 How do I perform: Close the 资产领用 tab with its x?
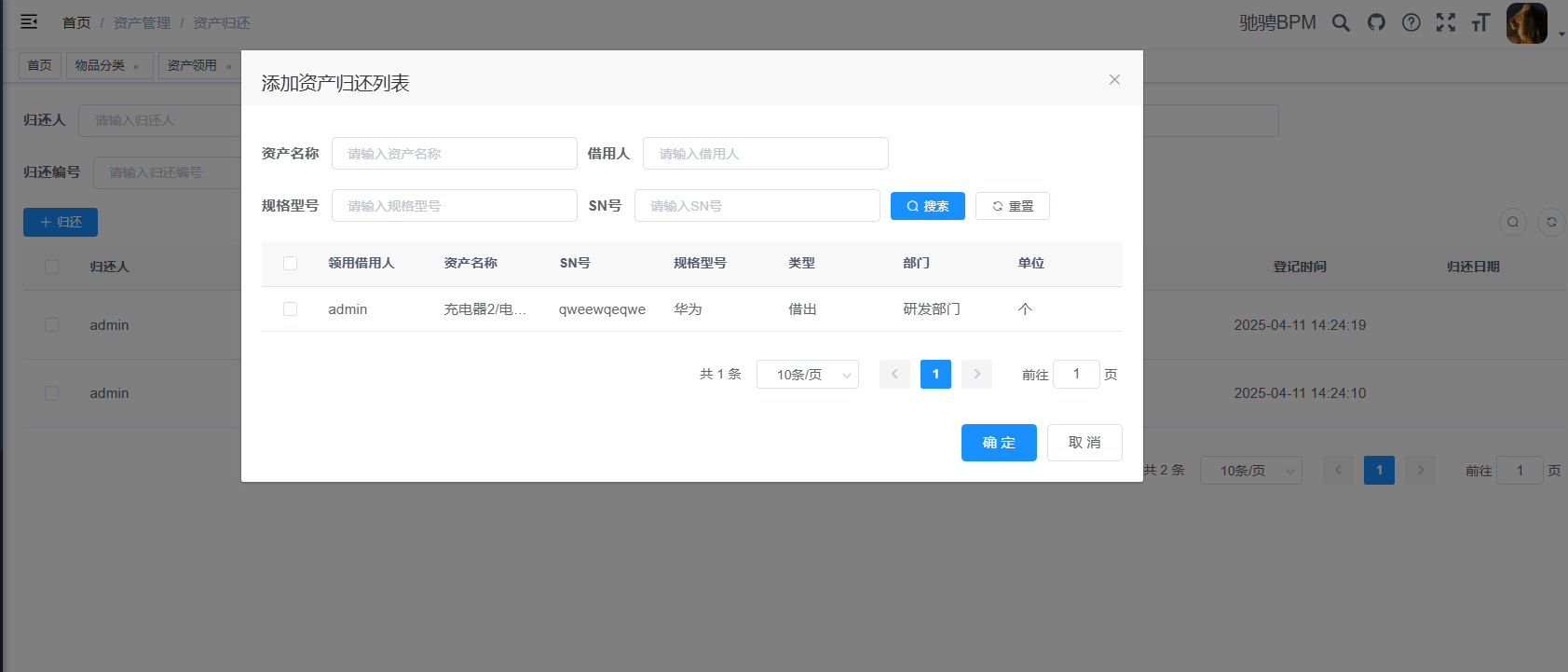(x=229, y=66)
